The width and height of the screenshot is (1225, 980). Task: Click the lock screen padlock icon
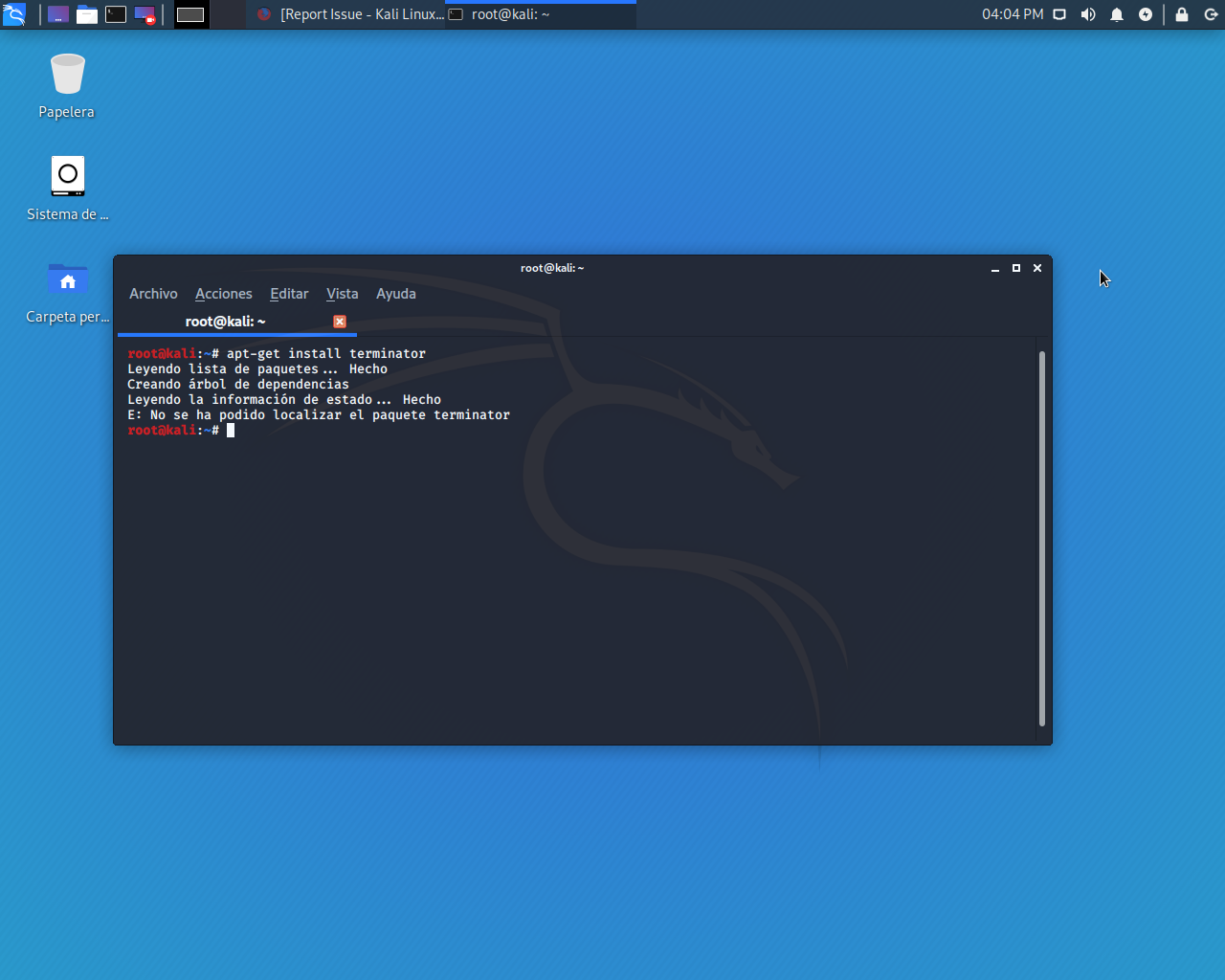tap(1182, 14)
